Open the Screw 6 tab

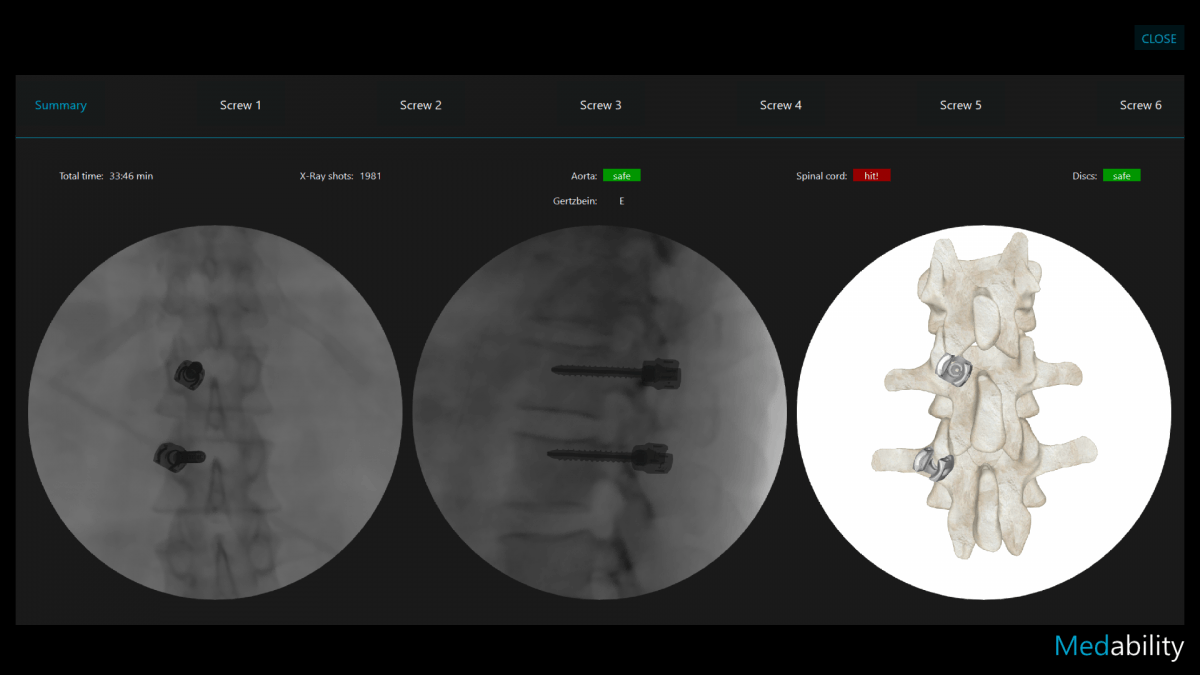tap(1140, 105)
